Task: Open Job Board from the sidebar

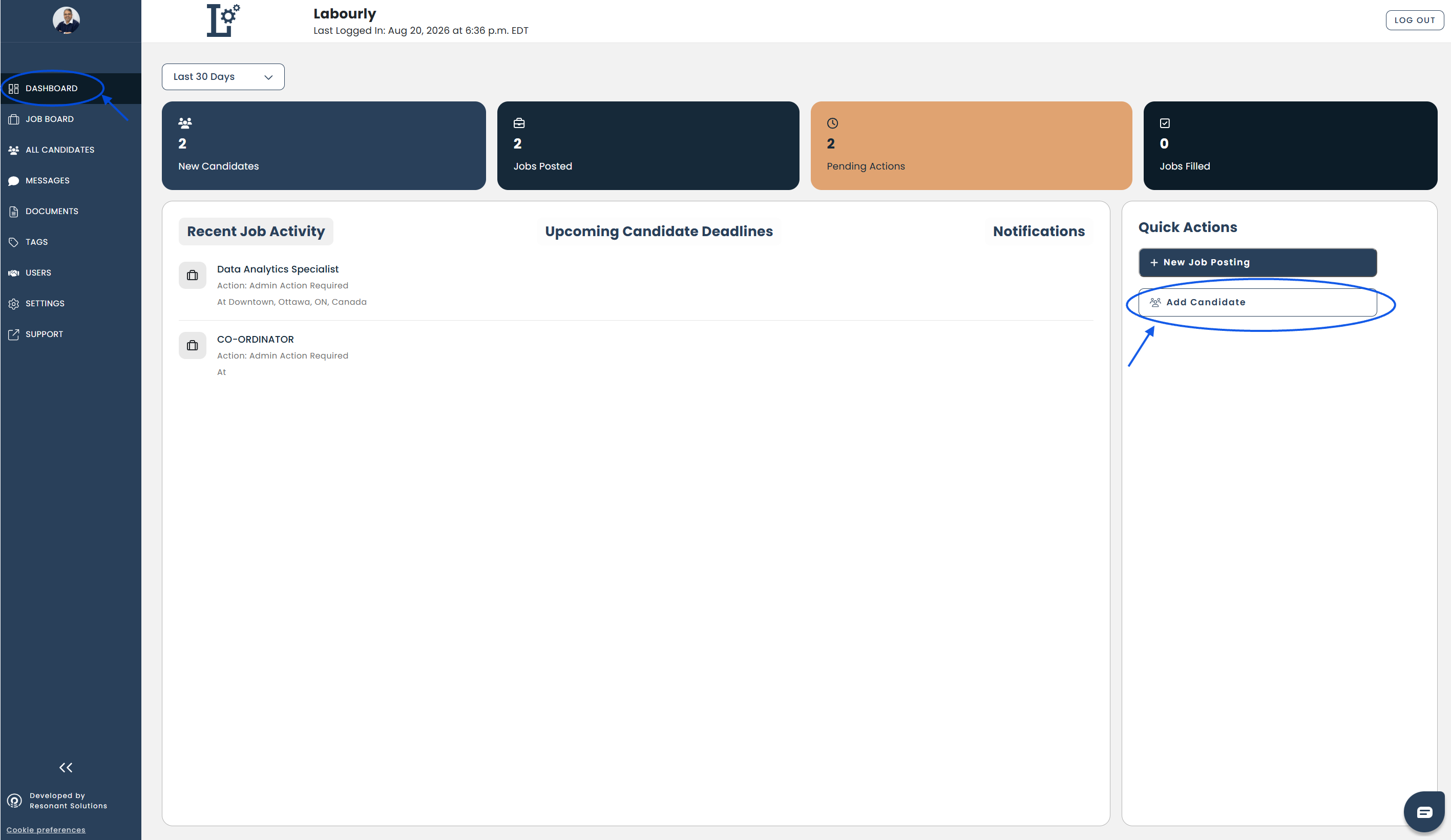Action: click(x=70, y=119)
